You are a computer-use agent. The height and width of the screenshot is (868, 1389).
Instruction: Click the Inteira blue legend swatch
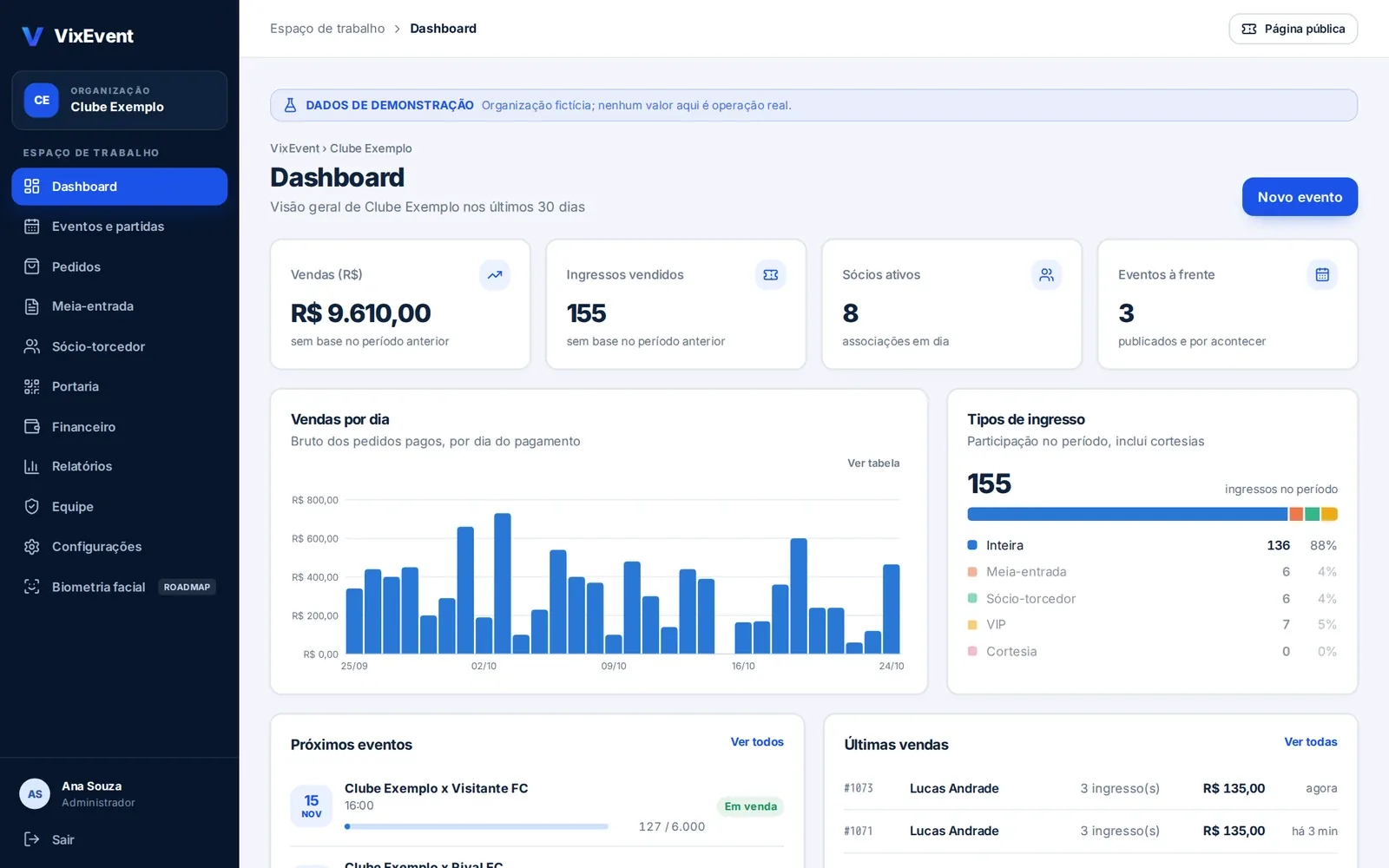click(972, 545)
